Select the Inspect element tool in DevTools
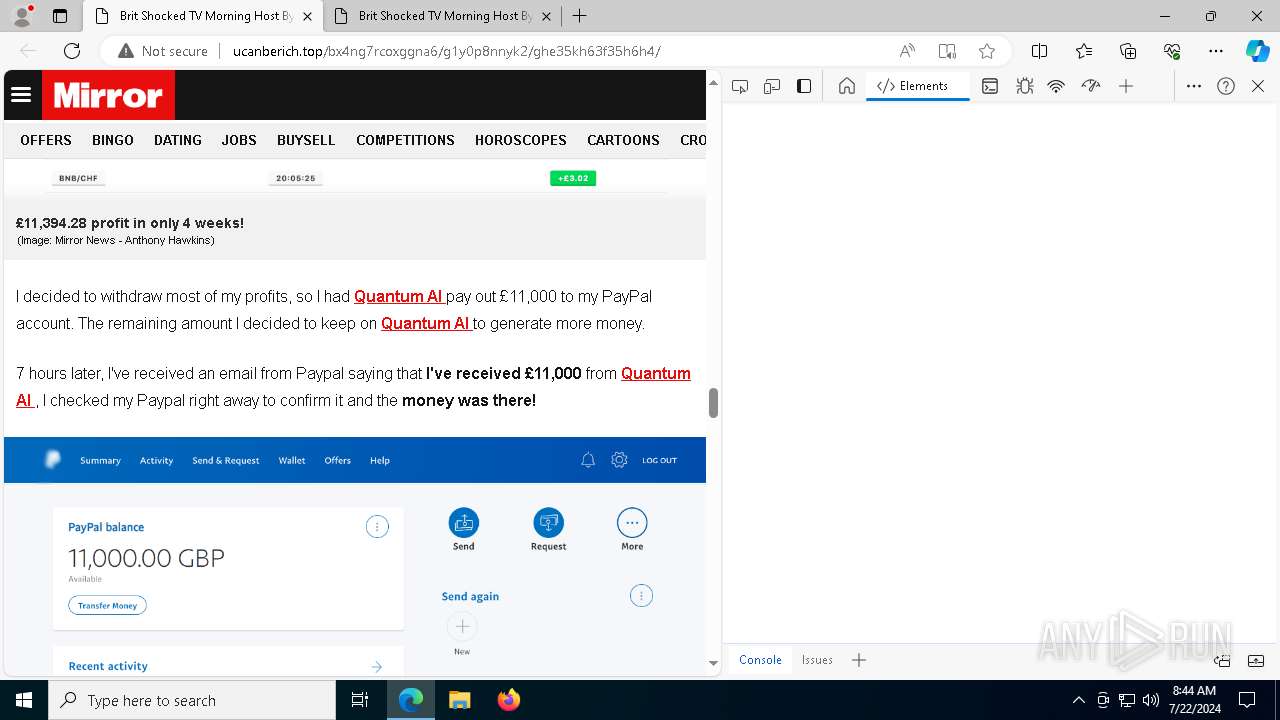 [x=740, y=86]
